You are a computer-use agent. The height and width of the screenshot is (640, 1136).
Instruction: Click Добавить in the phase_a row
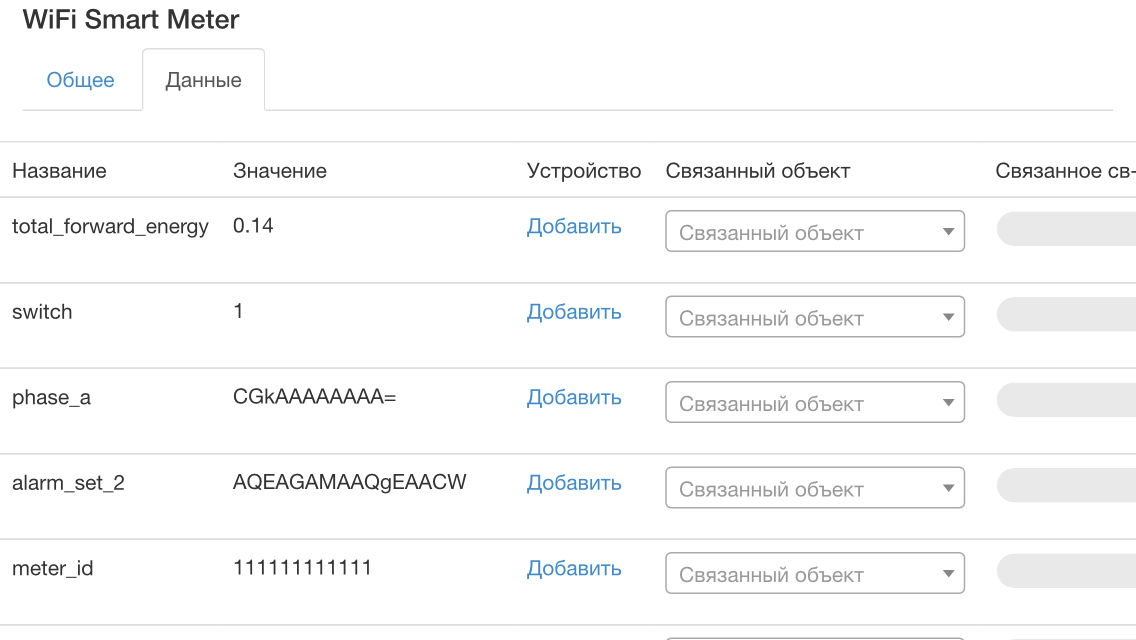pyautogui.click(x=573, y=398)
